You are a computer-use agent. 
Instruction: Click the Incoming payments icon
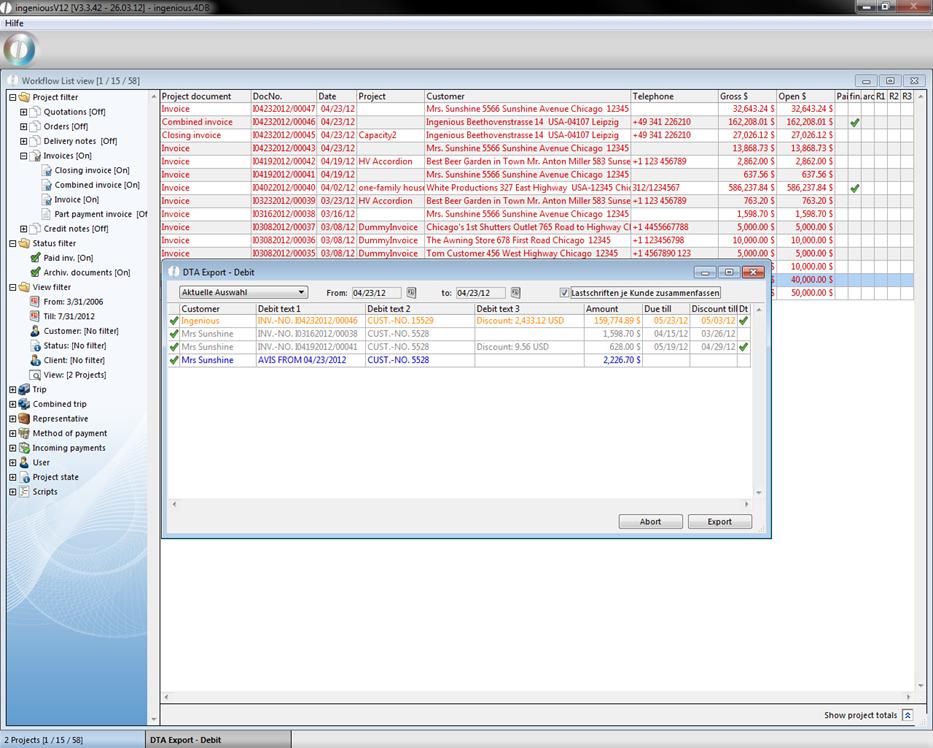pyautogui.click(x=24, y=448)
